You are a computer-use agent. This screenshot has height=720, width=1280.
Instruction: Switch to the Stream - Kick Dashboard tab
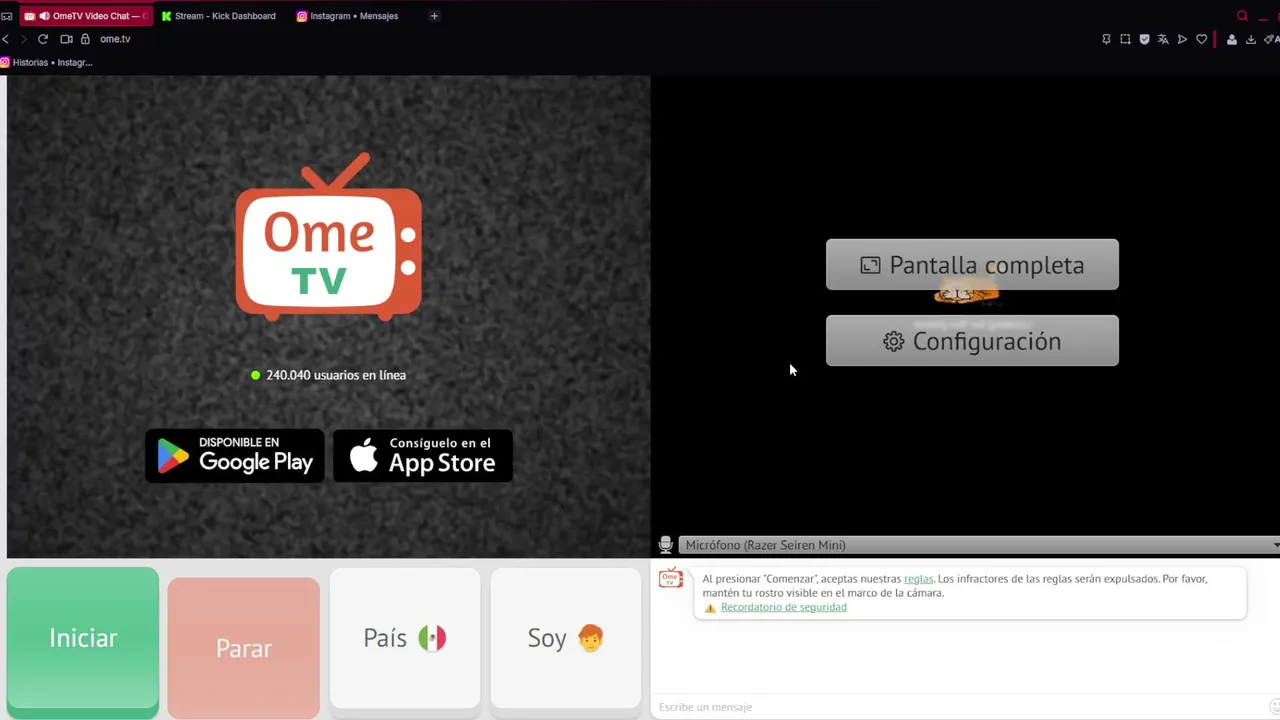coord(218,16)
